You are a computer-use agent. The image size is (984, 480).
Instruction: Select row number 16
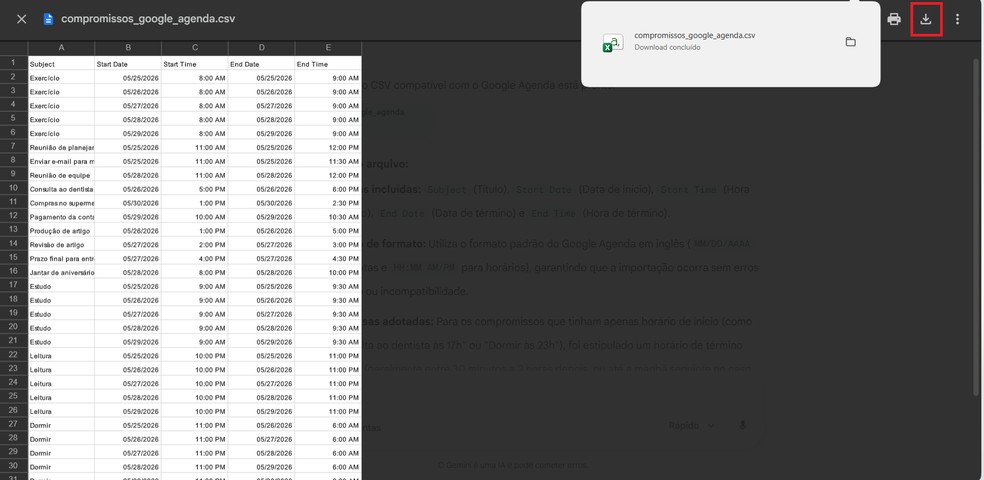pyautogui.click(x=14, y=272)
